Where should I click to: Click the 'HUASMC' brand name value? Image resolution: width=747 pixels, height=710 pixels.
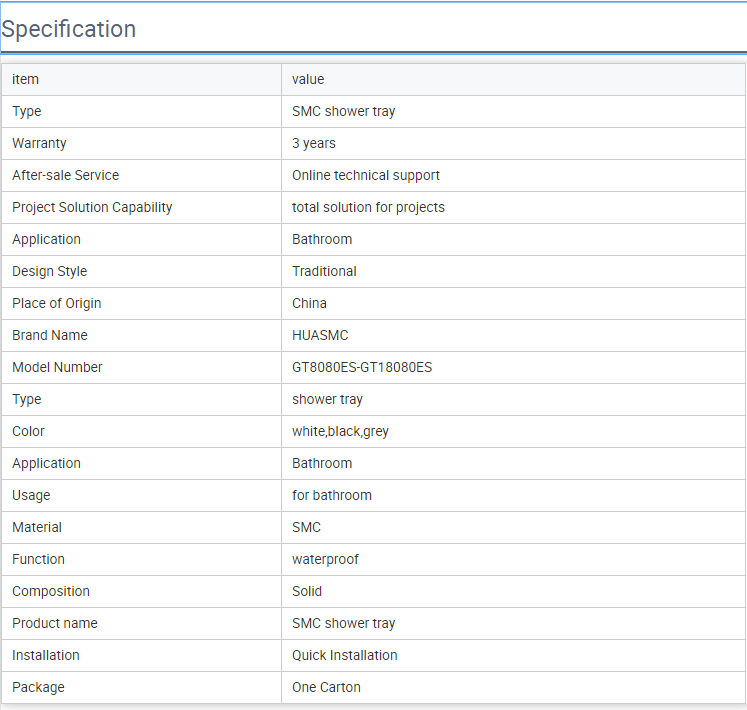pyautogui.click(x=320, y=335)
